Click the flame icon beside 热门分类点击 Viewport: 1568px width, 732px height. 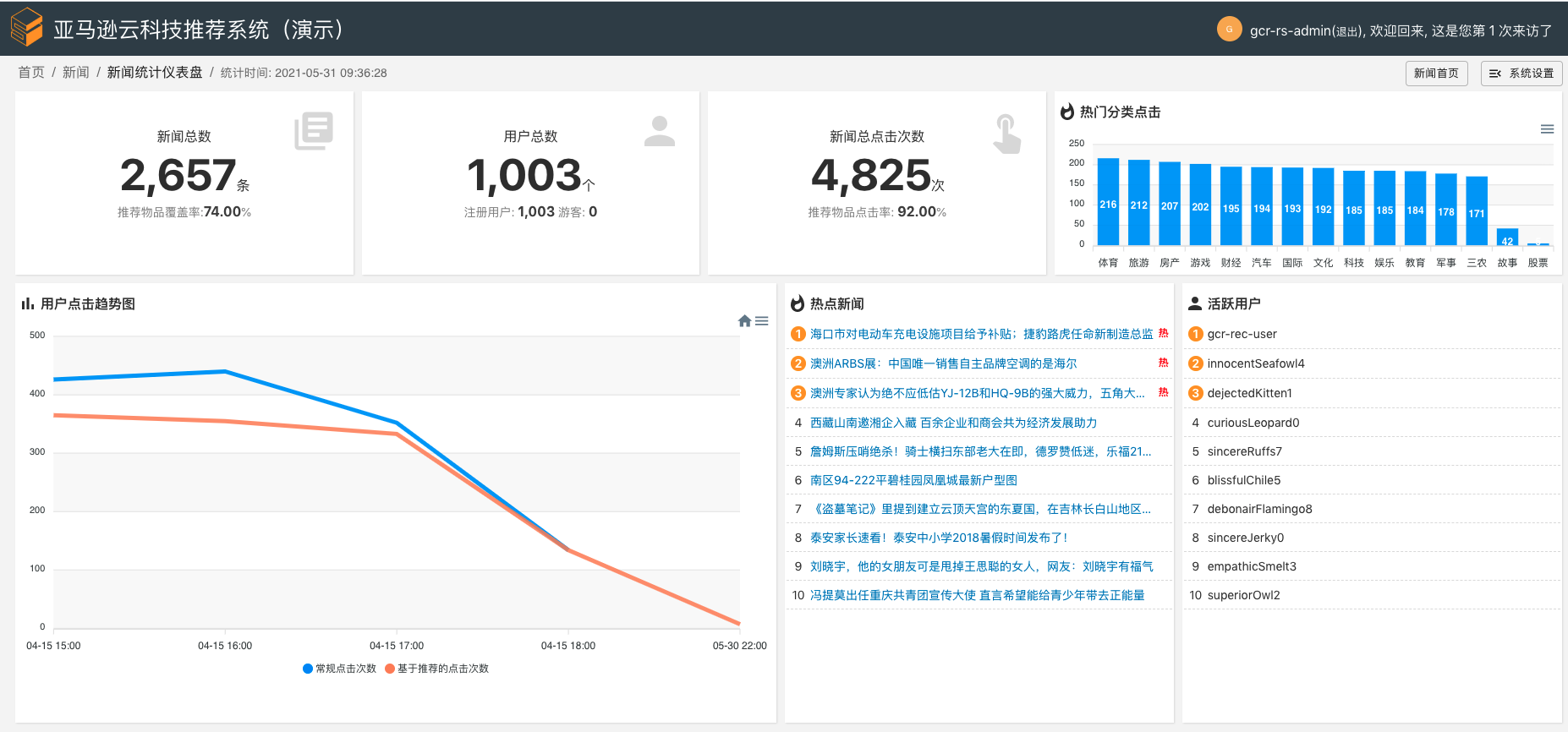click(x=1067, y=112)
